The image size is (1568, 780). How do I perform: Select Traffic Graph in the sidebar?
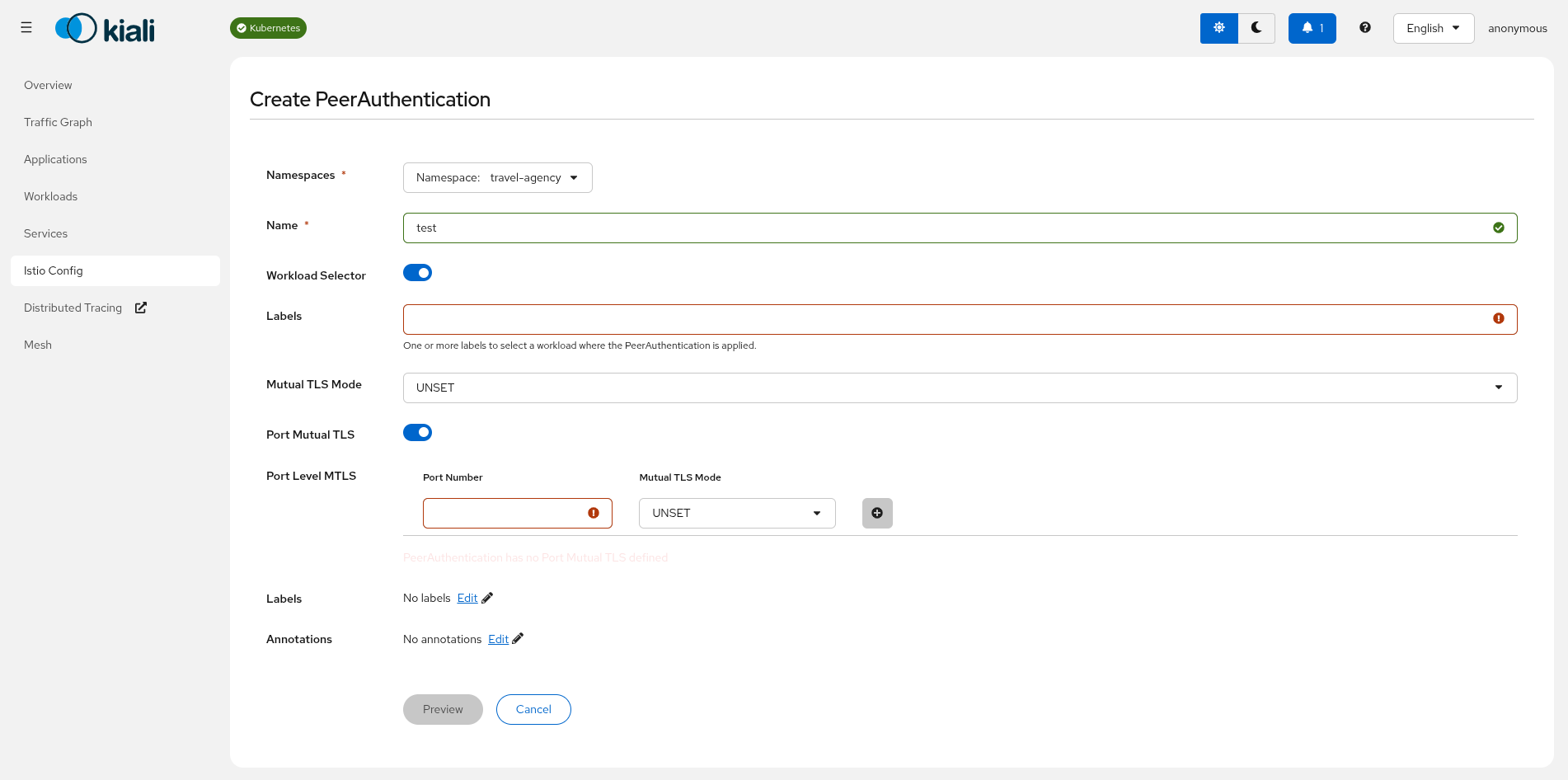pos(58,122)
